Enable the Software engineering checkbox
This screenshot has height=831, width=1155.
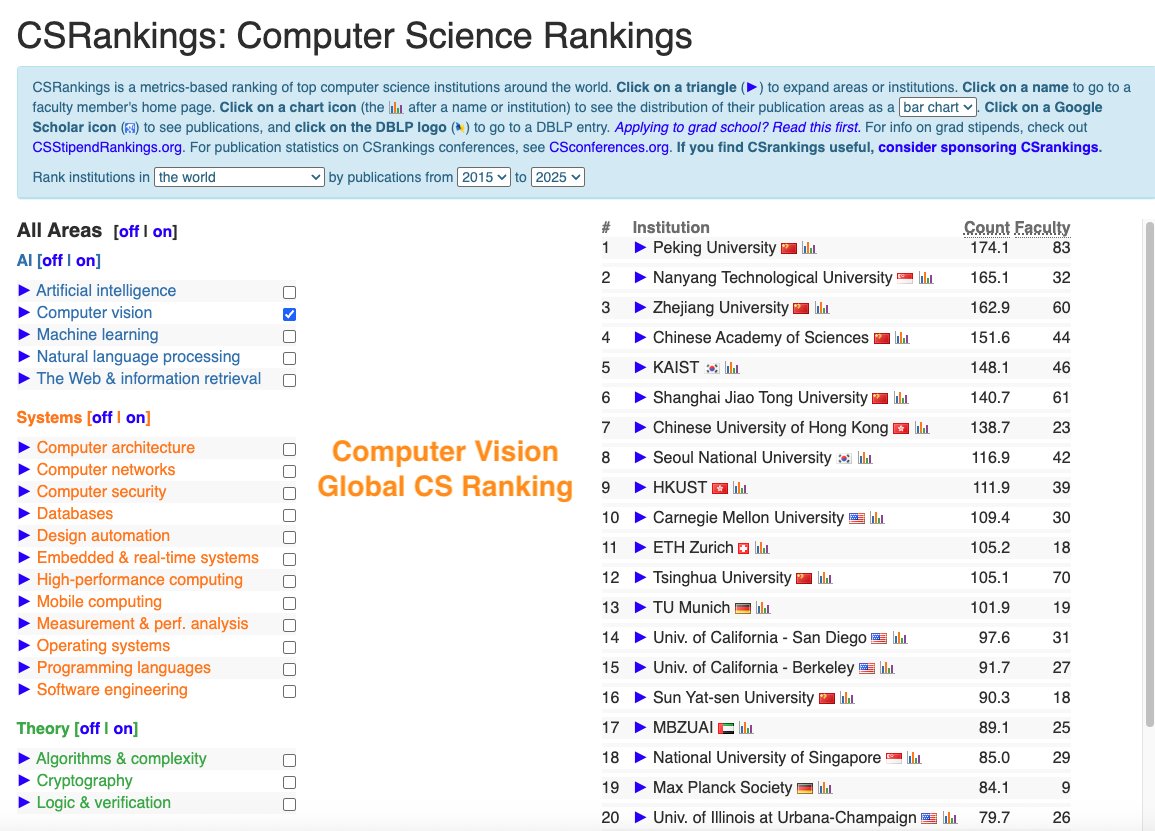pos(289,692)
